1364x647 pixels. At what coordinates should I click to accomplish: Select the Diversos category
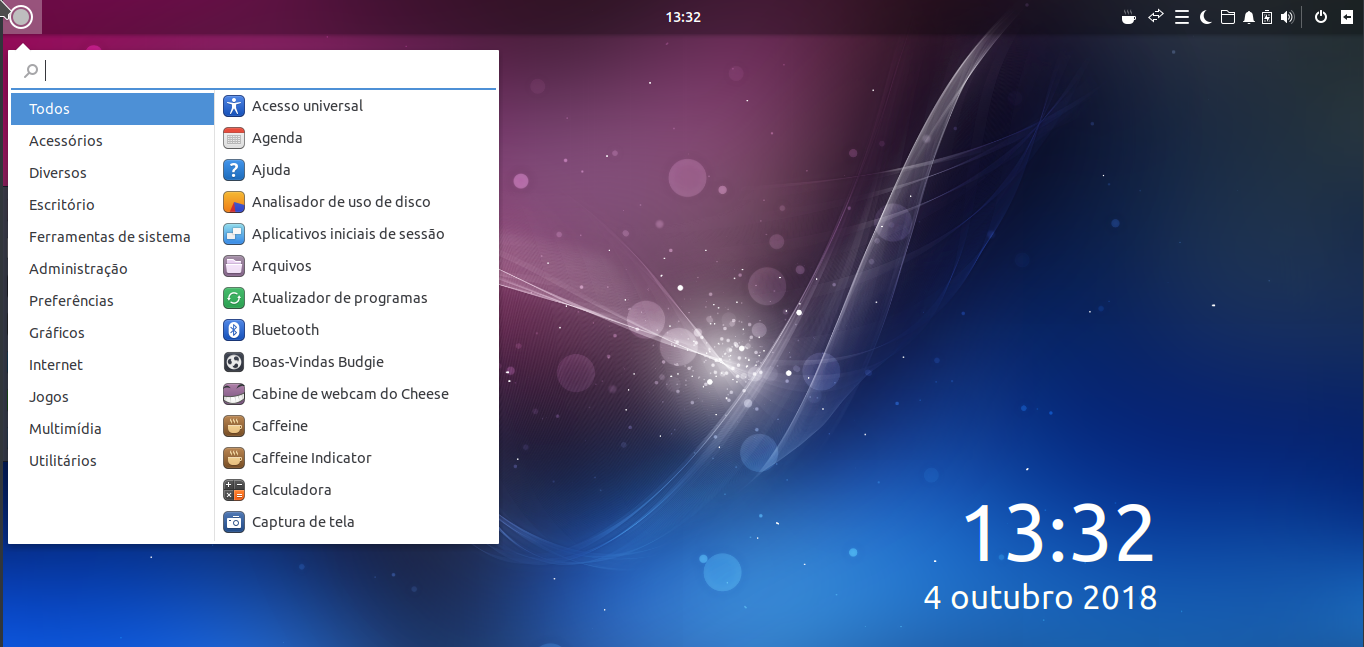113,173
